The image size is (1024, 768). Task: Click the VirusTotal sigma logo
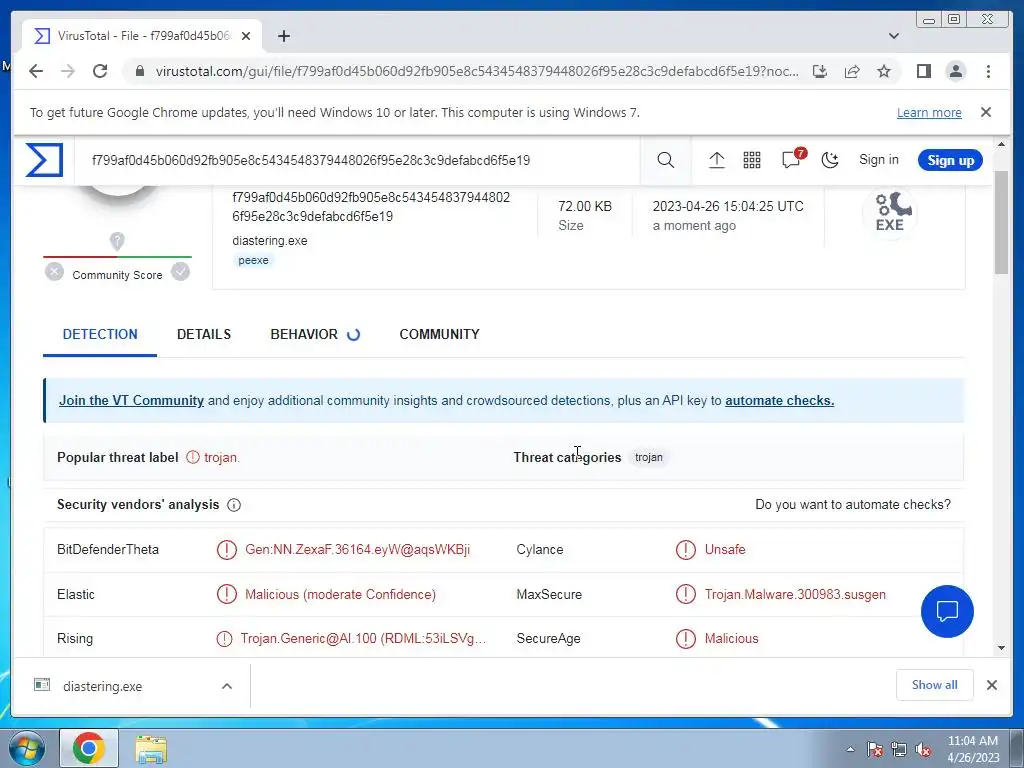pyautogui.click(x=44, y=160)
